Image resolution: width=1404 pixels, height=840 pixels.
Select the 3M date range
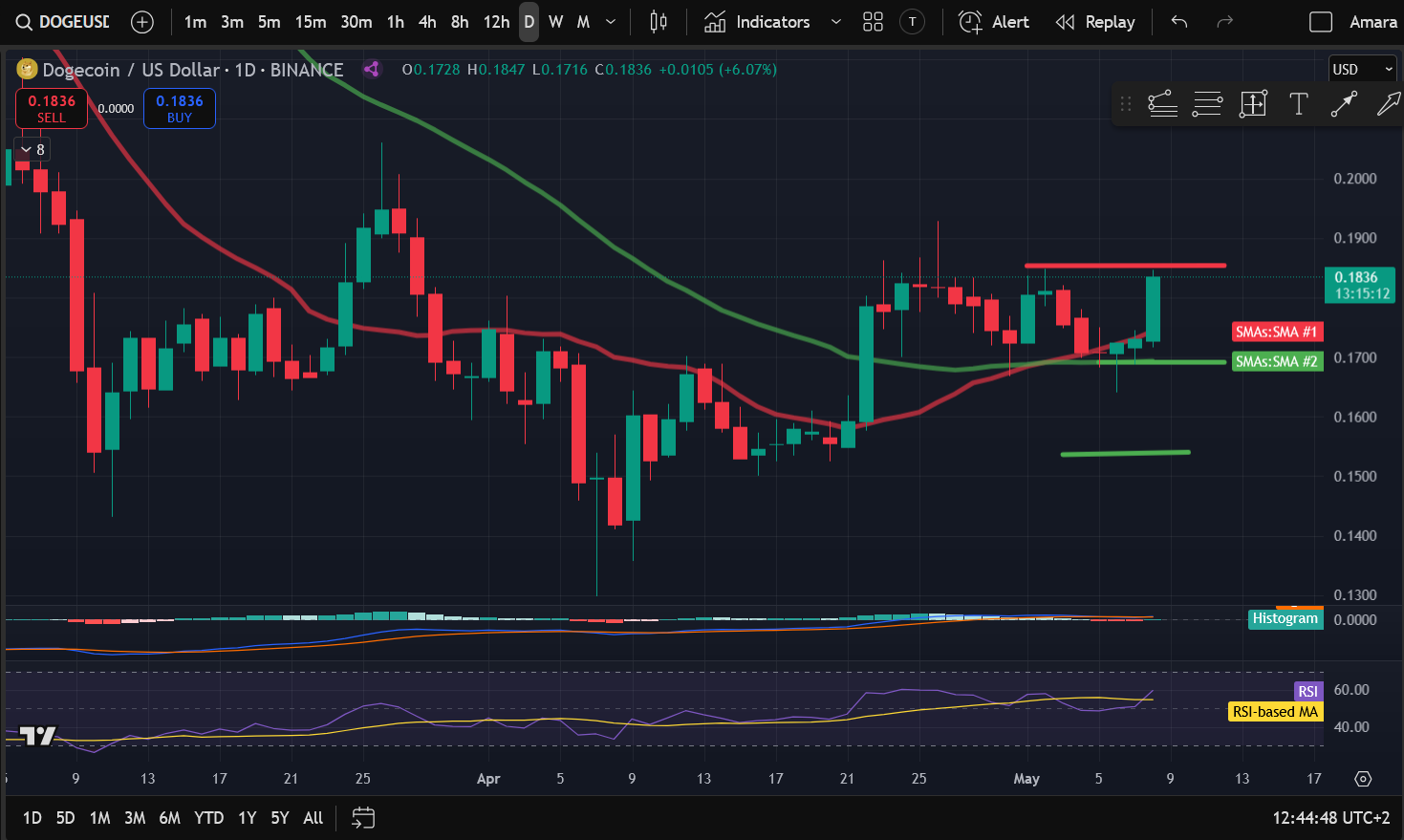click(x=135, y=818)
